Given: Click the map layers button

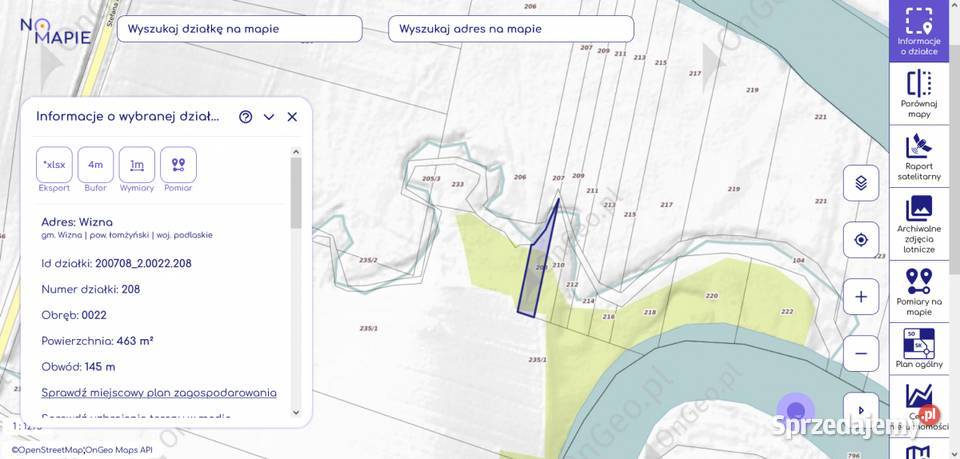Looking at the screenshot, I should coord(860,183).
